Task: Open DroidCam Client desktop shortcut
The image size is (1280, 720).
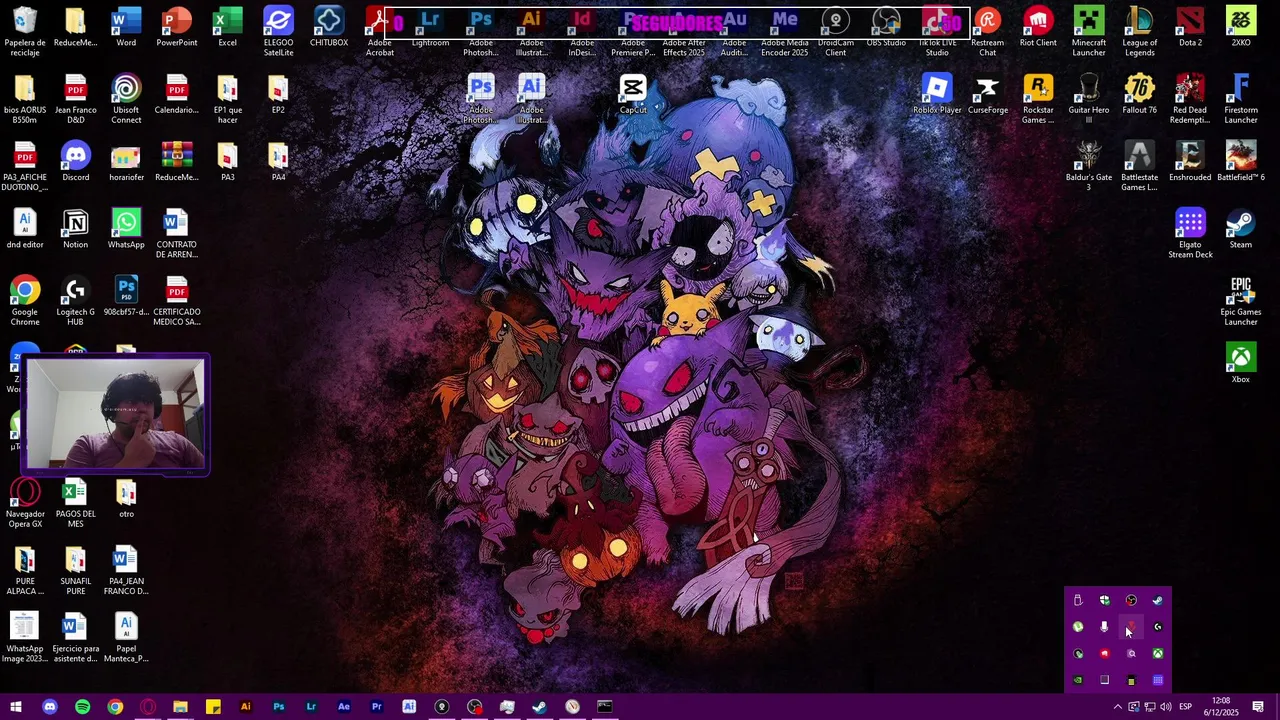Action: [836, 31]
